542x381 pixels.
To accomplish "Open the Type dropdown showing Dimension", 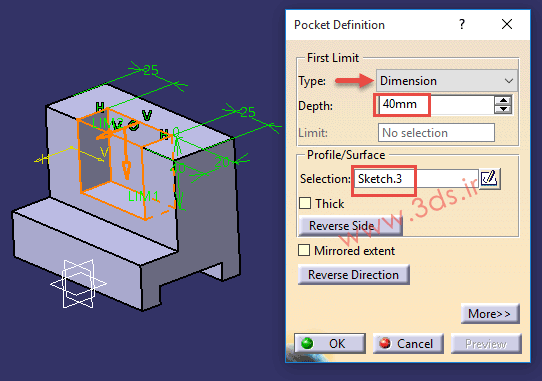I will click(447, 81).
